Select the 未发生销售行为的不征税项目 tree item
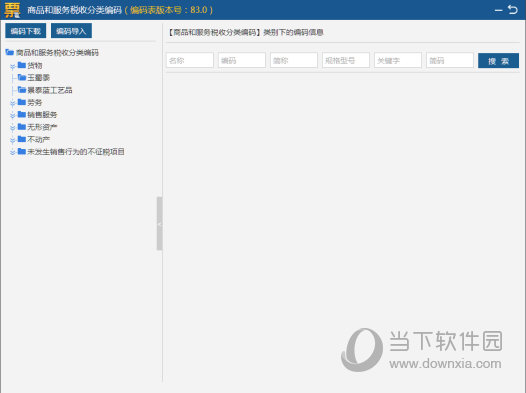The width and height of the screenshot is (526, 393). [76, 152]
